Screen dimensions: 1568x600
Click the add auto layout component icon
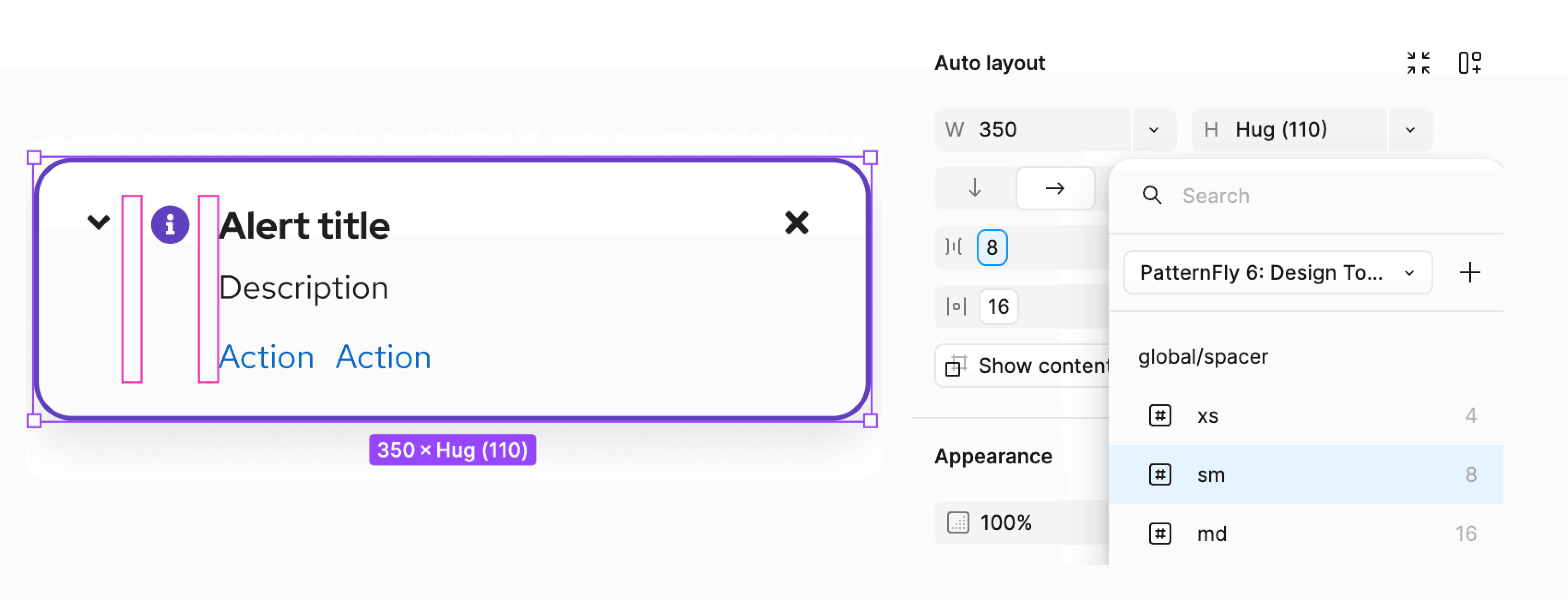point(1469,63)
